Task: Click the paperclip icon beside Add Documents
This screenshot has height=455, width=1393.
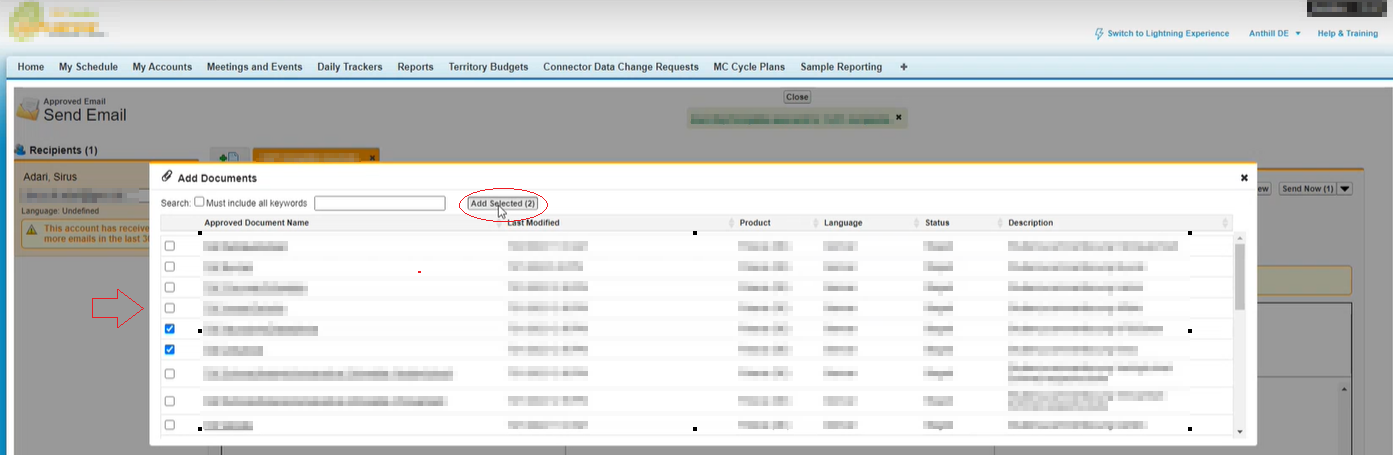Action: 167,177
